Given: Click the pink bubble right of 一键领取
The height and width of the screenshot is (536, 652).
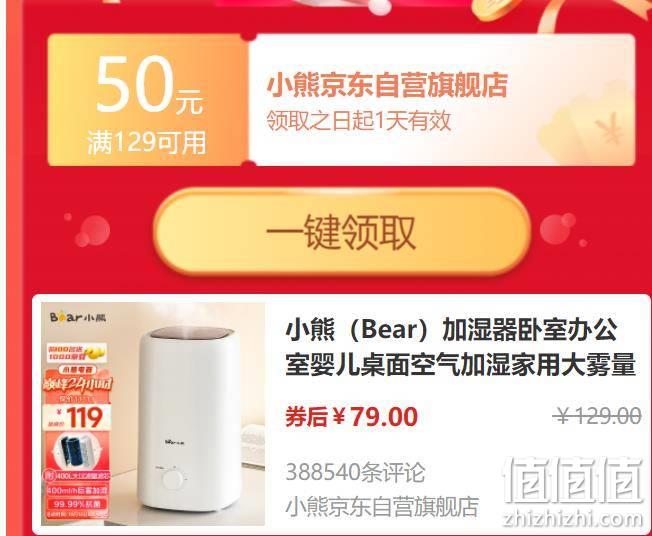Looking at the screenshot, I should (x=558, y=230).
